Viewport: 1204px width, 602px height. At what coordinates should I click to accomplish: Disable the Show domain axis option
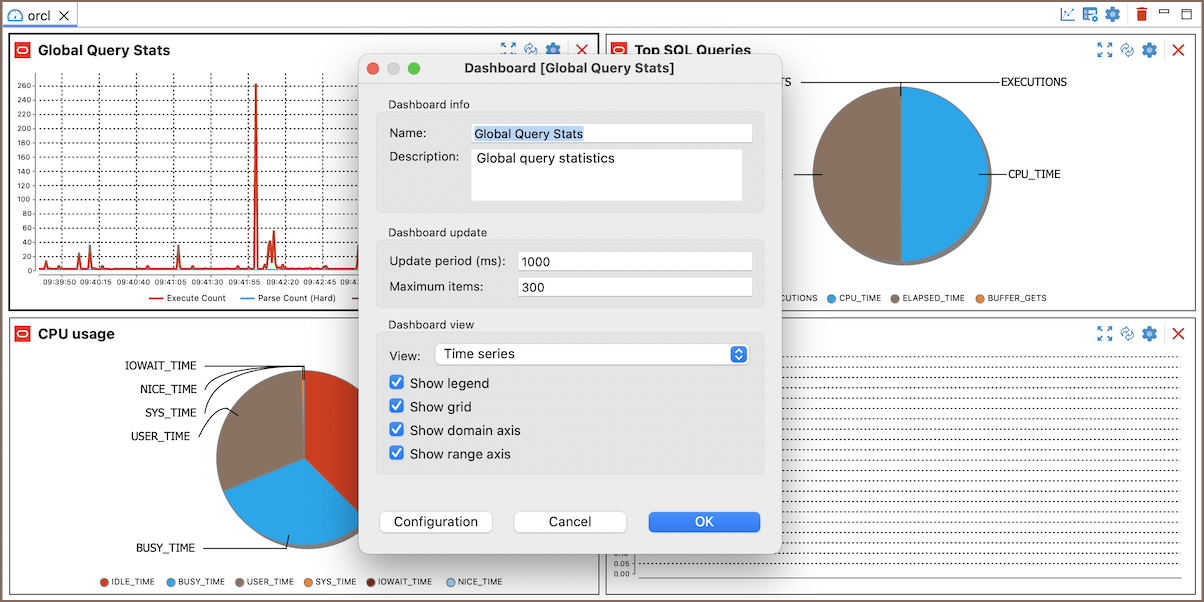pos(397,430)
